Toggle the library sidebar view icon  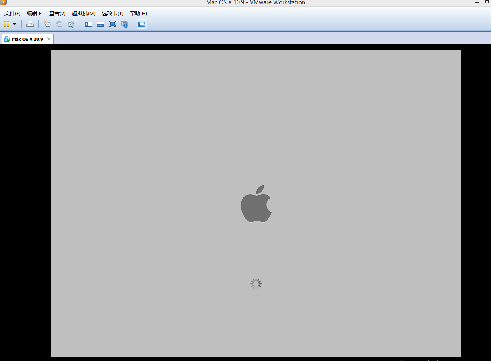(88, 24)
